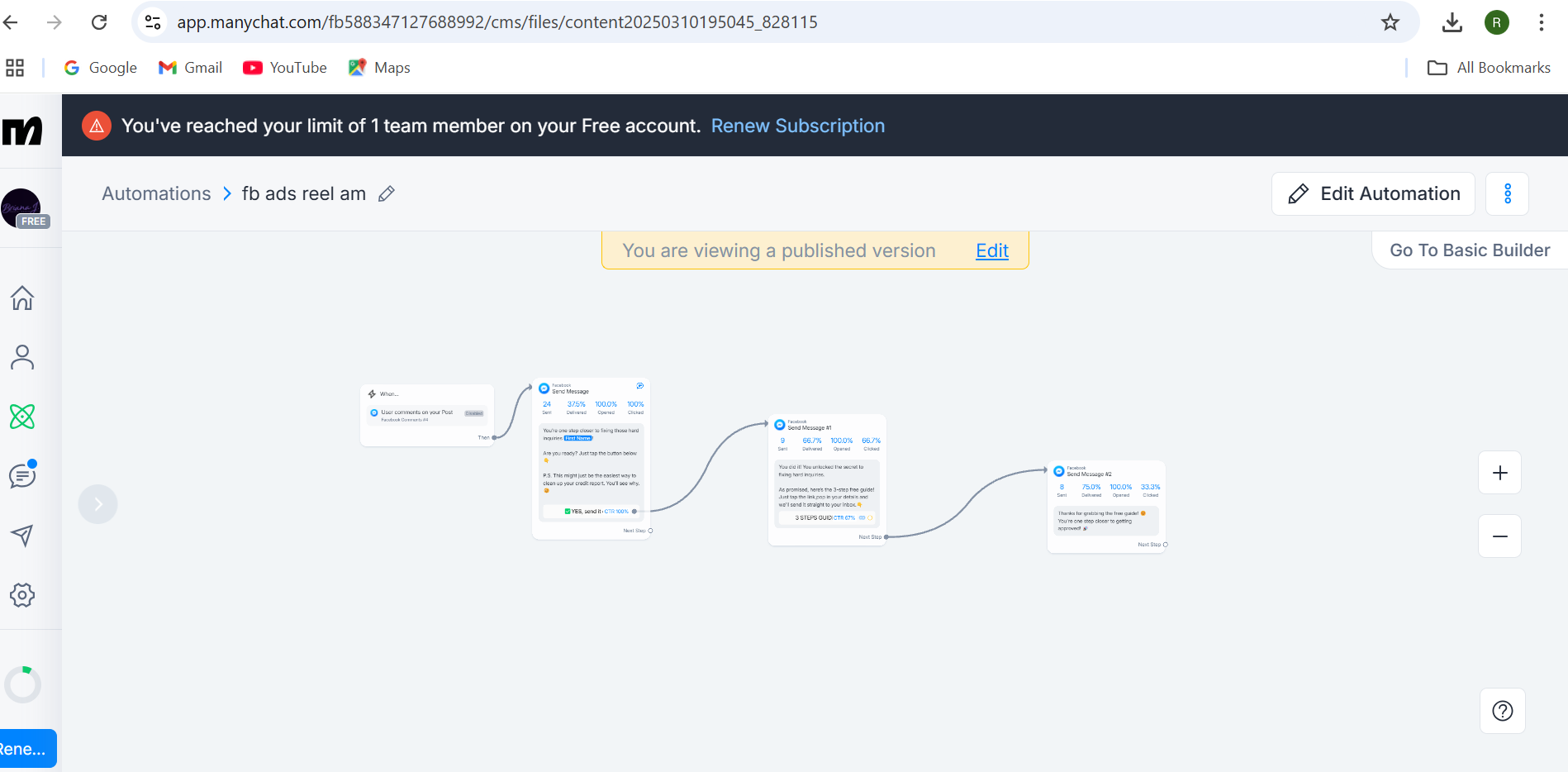The width and height of the screenshot is (1568, 772).
Task: Click the Automations breadcrumb chevron
Action: 226,193
